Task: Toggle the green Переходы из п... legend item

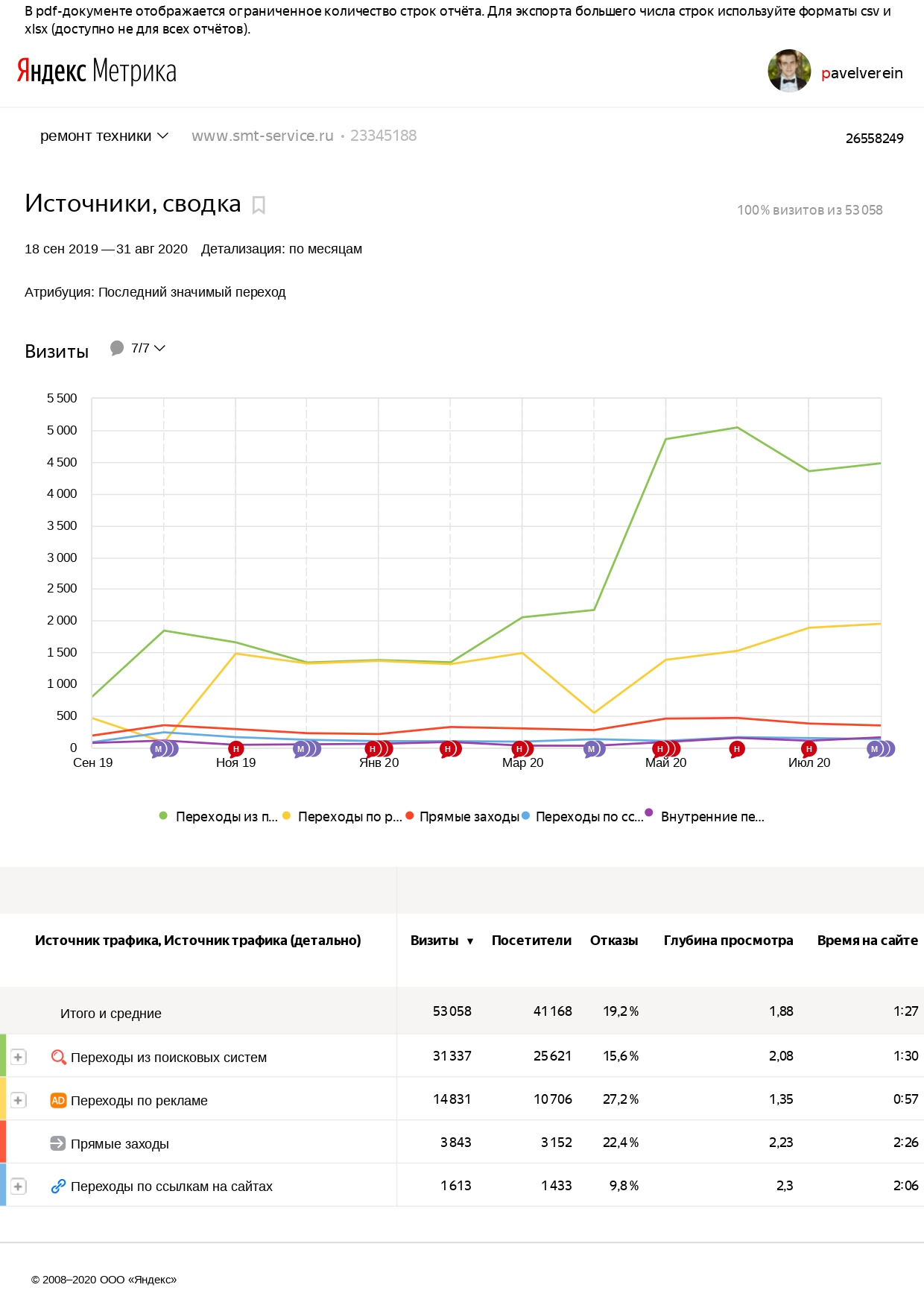Action: pyautogui.click(x=218, y=816)
